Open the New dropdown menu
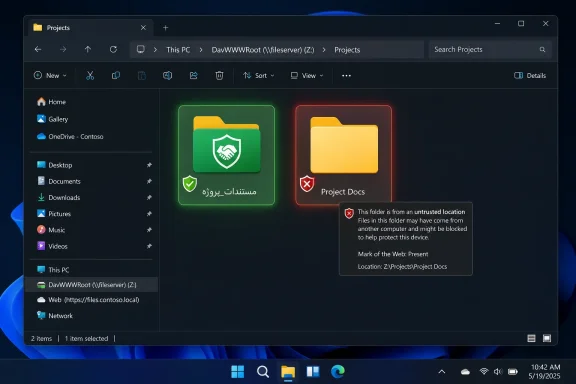 click(50, 75)
